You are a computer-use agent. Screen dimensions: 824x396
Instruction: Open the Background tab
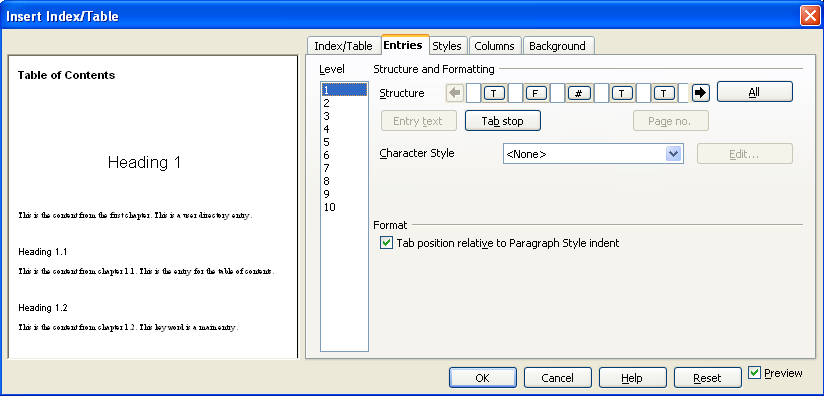[558, 46]
